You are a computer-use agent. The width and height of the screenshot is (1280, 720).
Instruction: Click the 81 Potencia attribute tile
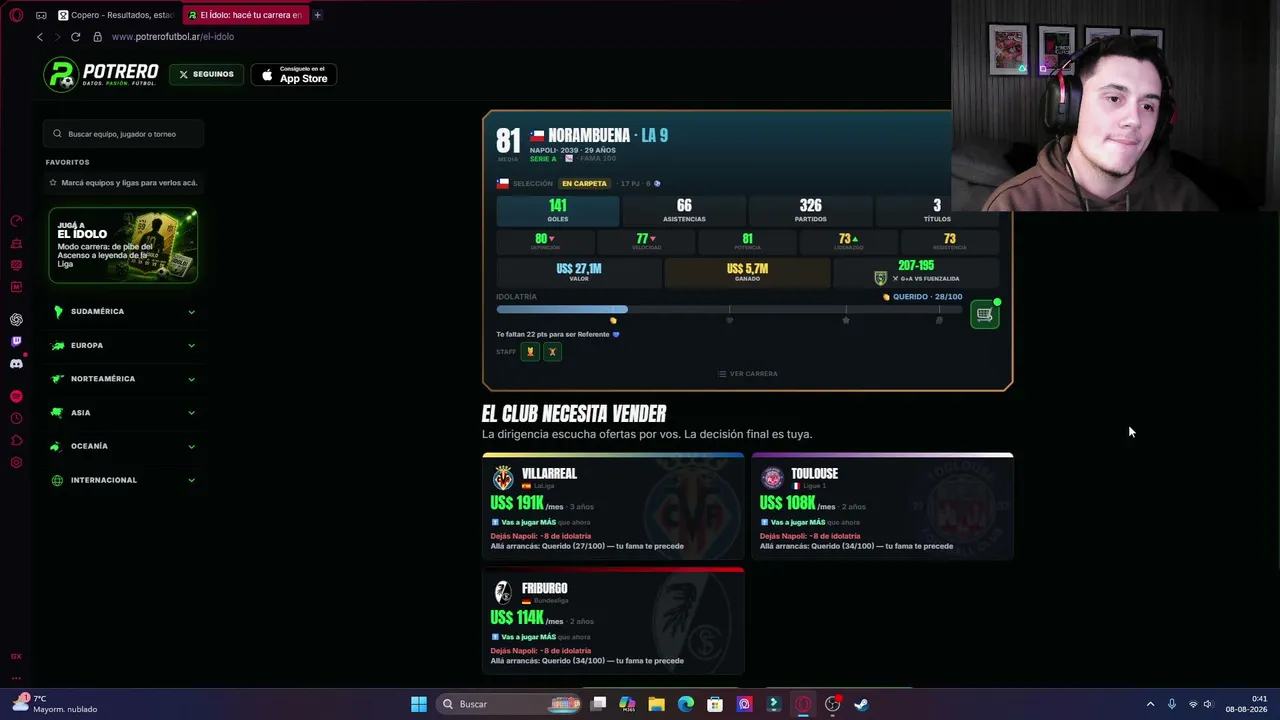[x=747, y=242]
